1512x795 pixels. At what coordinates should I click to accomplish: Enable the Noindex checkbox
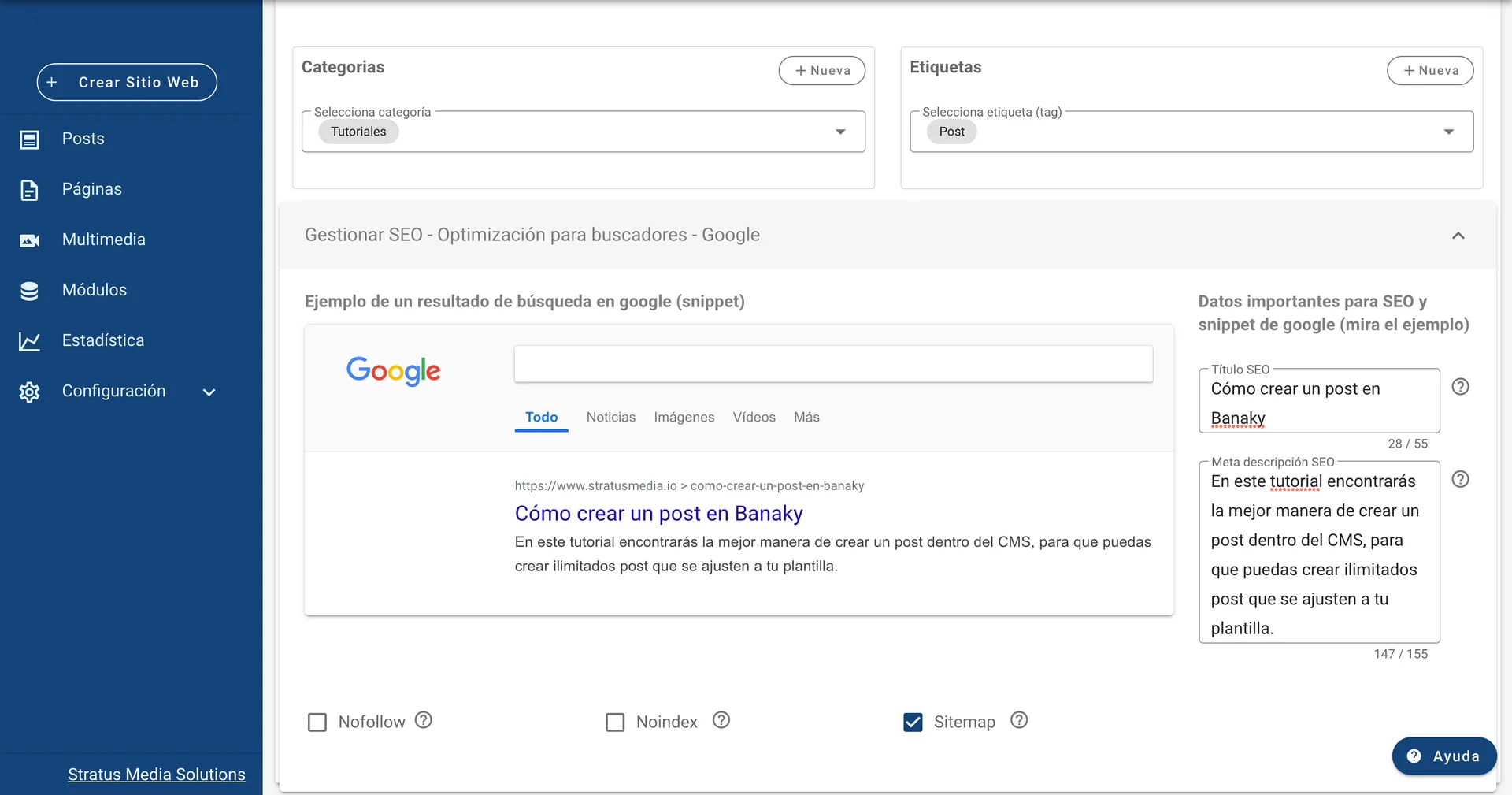(x=615, y=722)
